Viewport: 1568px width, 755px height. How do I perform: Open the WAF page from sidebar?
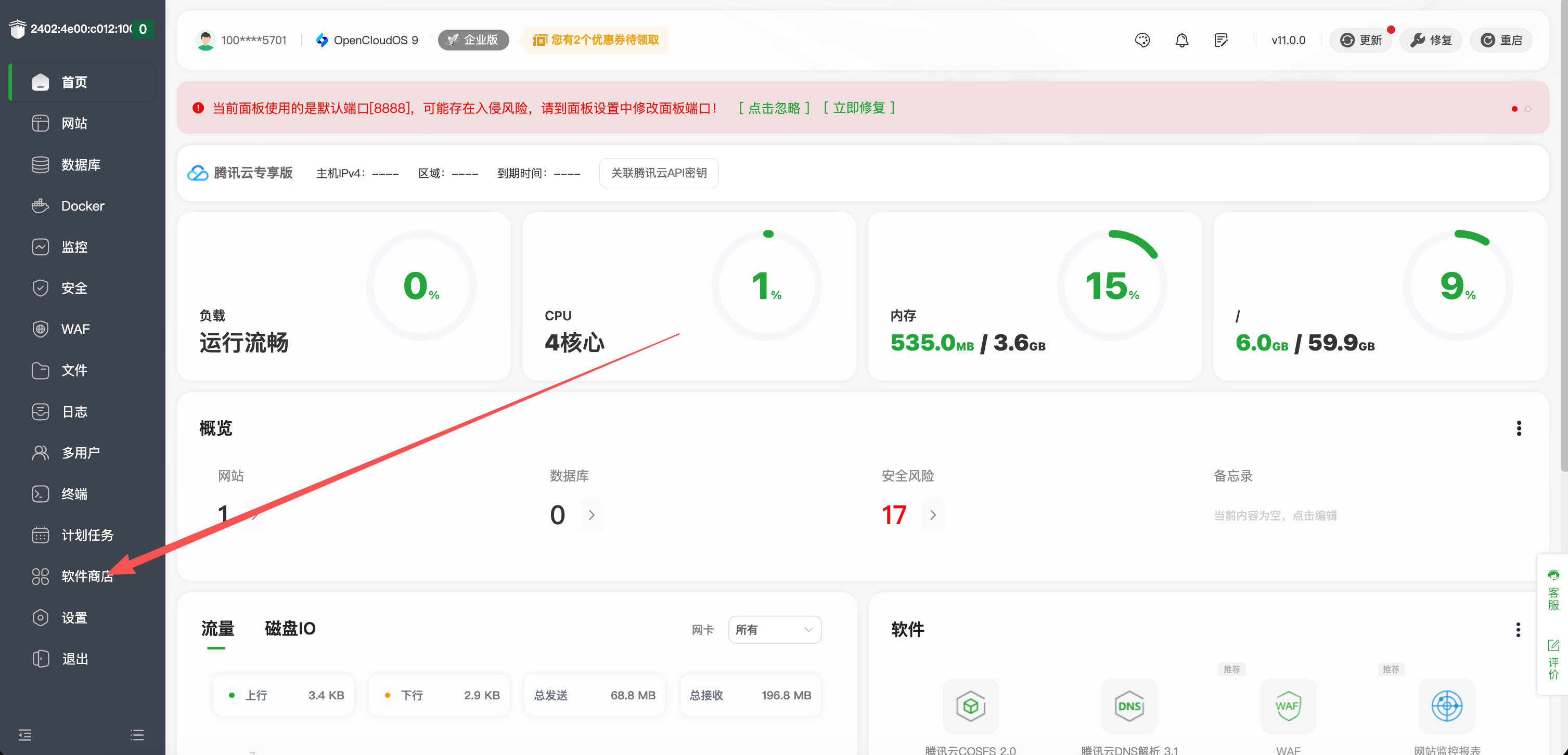click(x=75, y=329)
